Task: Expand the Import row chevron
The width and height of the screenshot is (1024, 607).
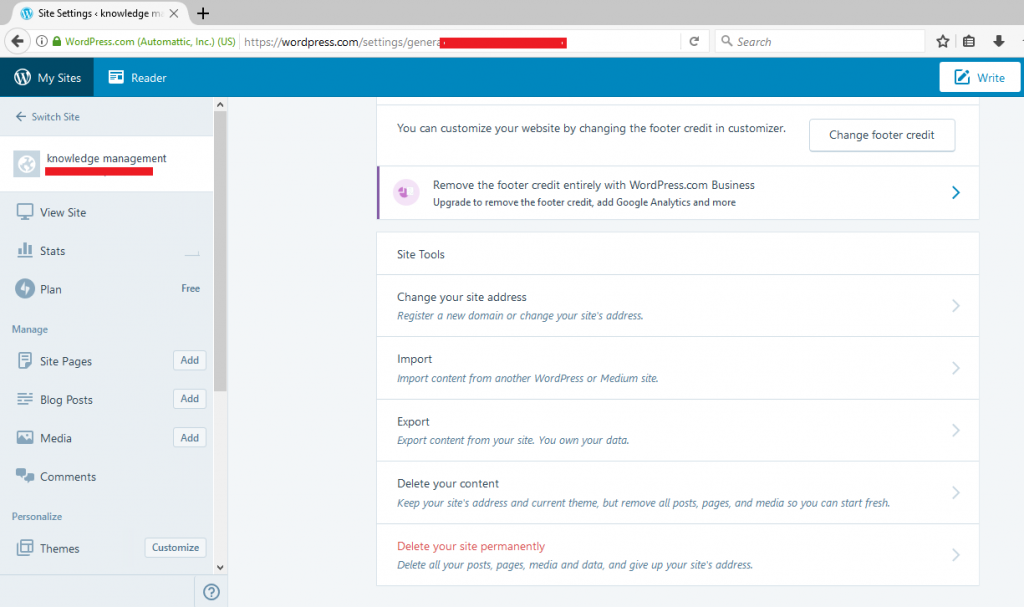Action: point(955,368)
